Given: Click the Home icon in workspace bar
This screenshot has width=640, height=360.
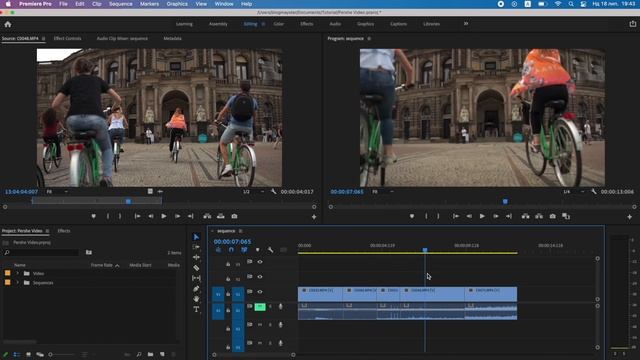Looking at the screenshot, I should tap(8, 24).
